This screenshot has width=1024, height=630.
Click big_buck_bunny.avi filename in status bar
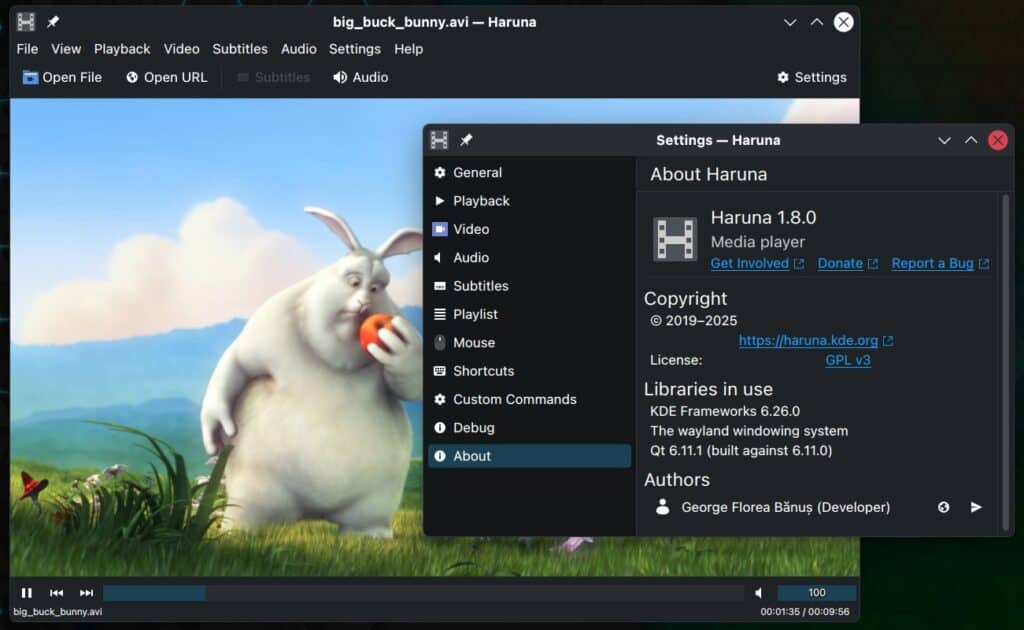pos(57,612)
